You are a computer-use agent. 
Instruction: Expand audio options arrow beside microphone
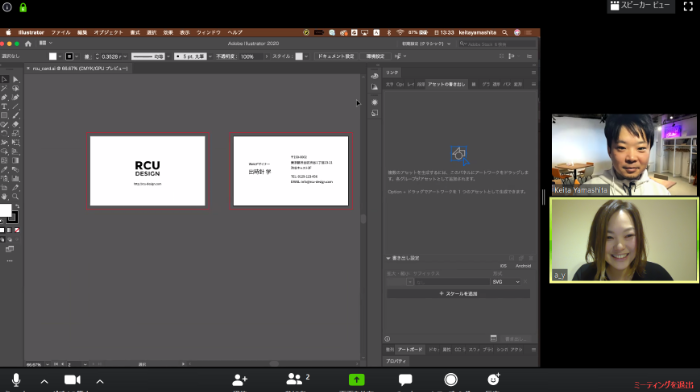pos(44,381)
